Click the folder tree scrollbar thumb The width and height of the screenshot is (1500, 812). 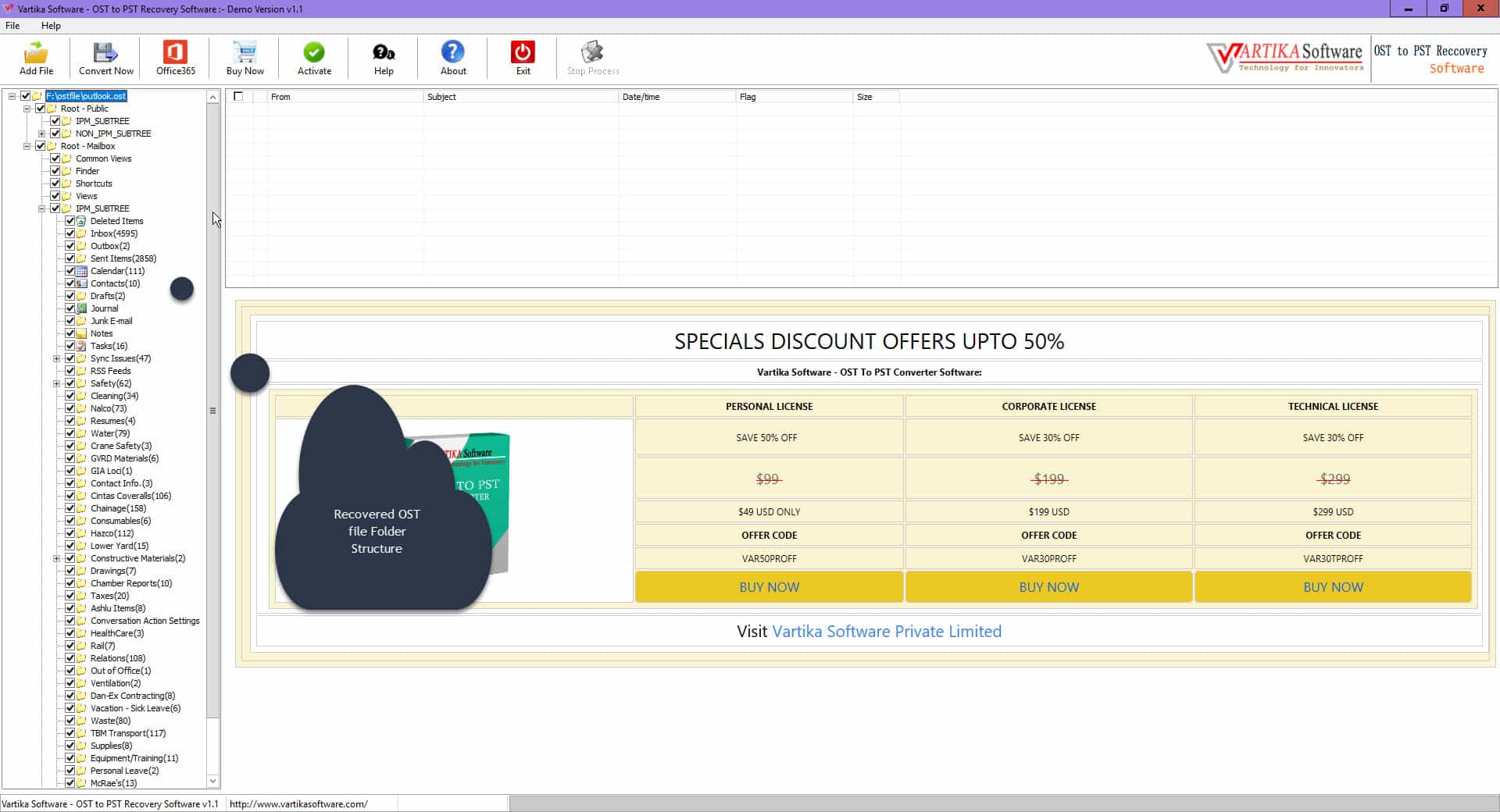tap(212, 411)
